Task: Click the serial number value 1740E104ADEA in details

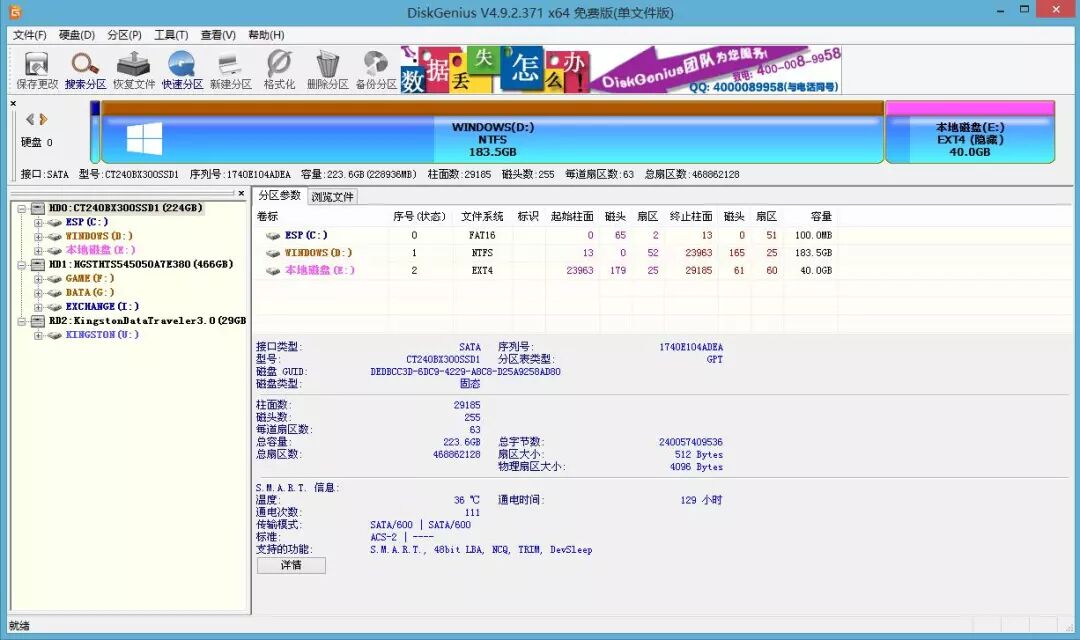Action: (x=691, y=347)
